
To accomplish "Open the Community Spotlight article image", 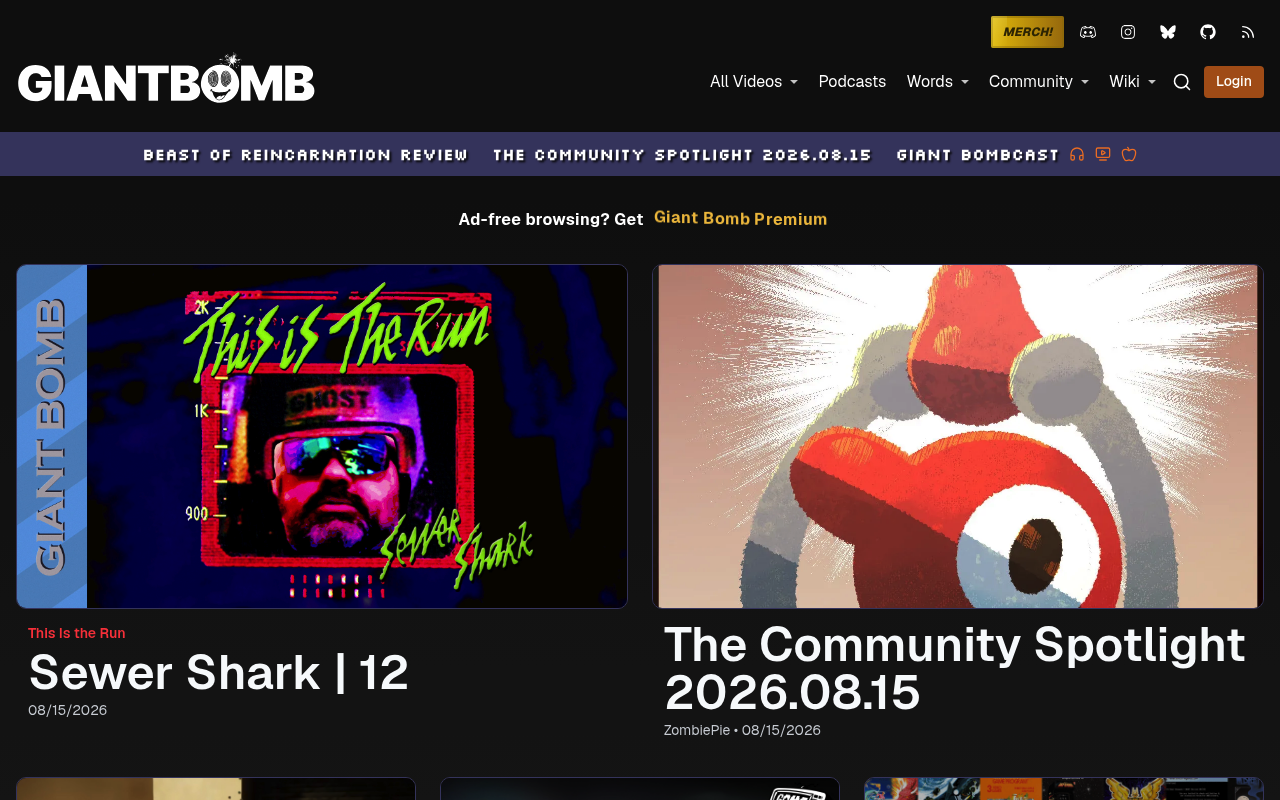I will click(958, 436).
